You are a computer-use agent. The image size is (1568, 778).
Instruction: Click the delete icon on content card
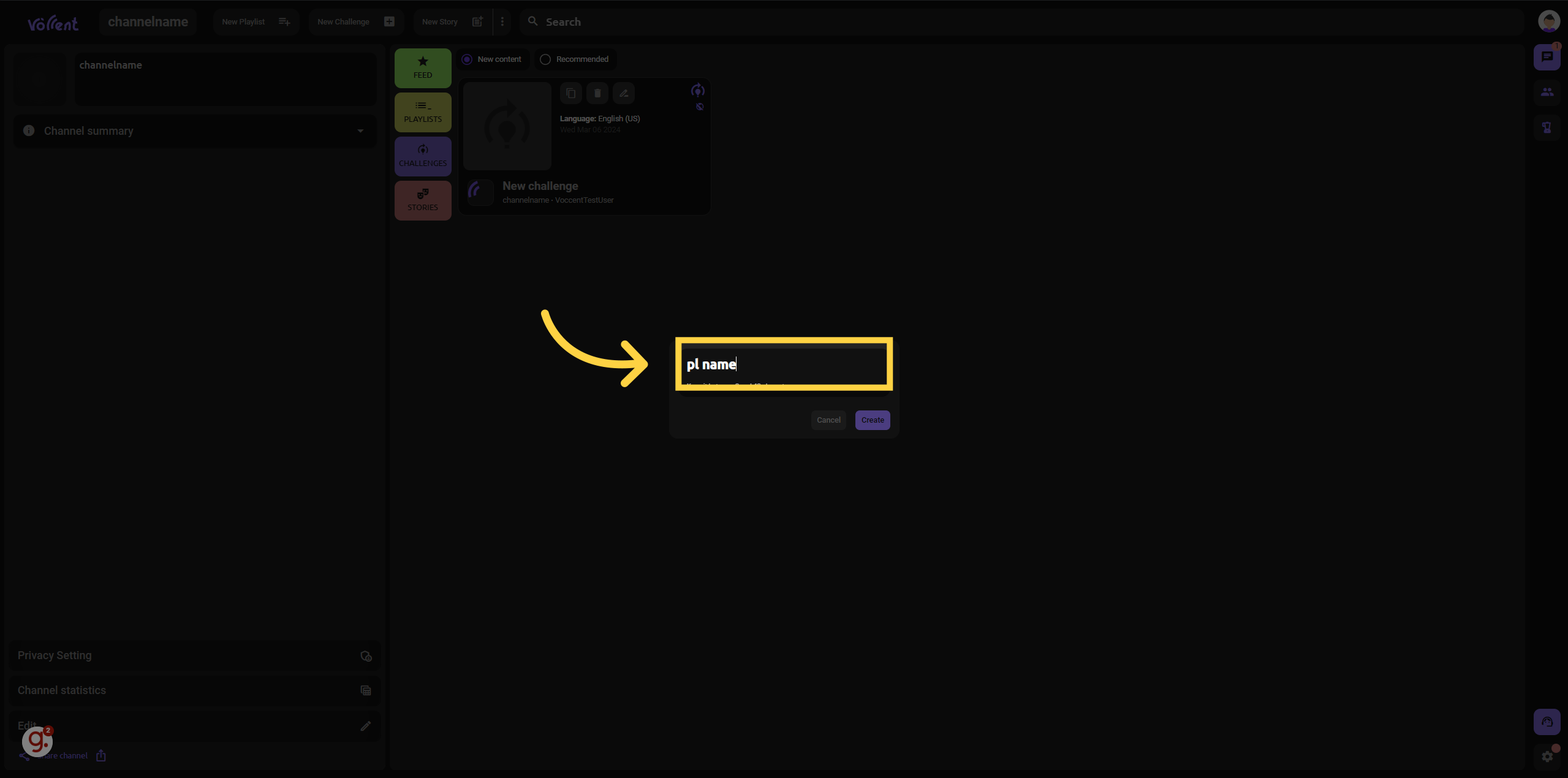[x=597, y=93]
